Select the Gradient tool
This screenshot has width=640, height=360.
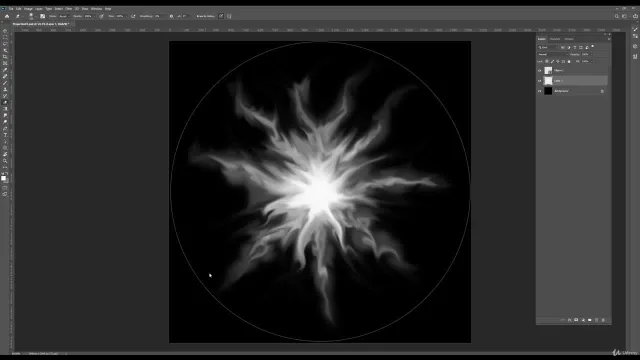click(x=5, y=109)
